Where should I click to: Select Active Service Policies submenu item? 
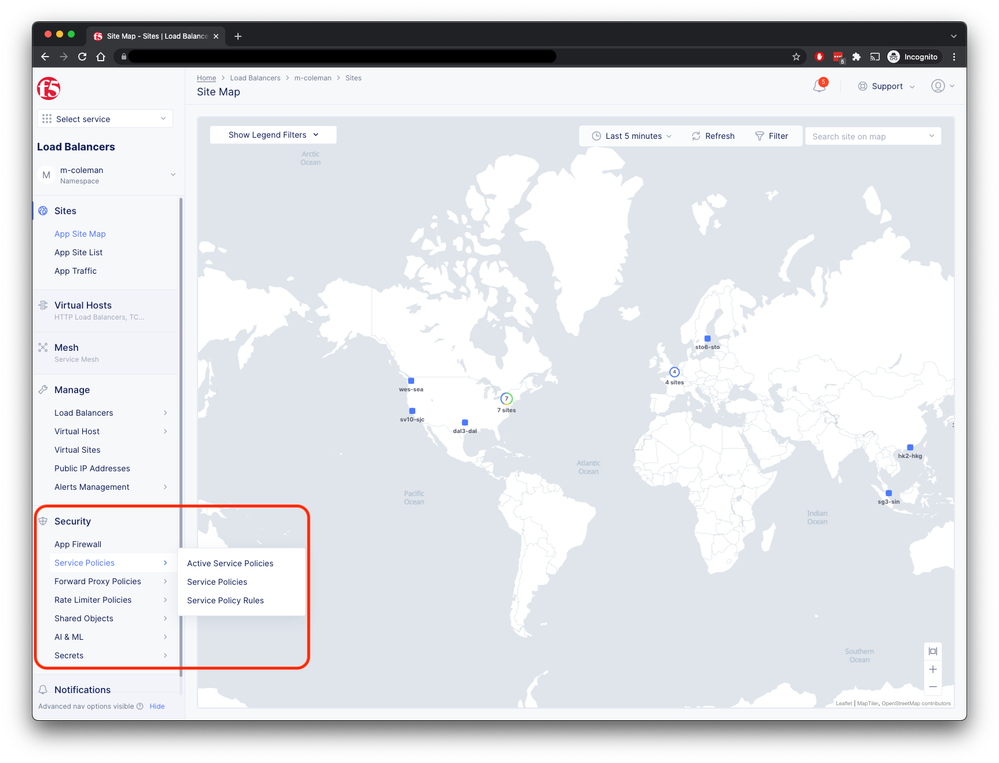coord(230,563)
